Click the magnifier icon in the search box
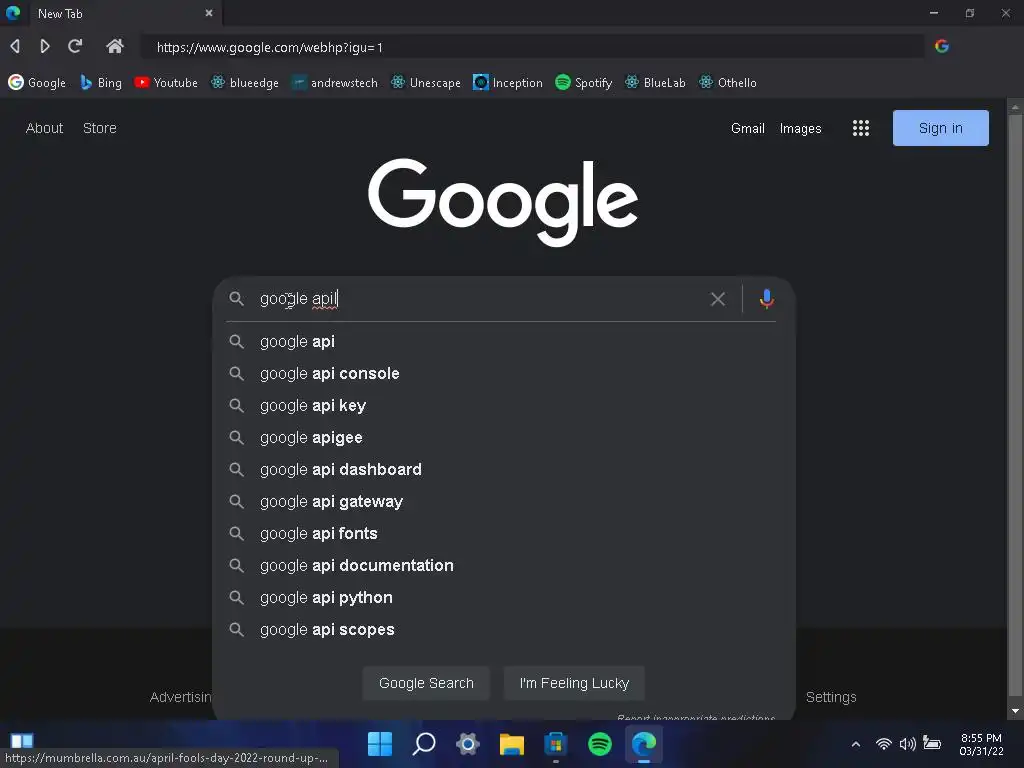Image resolution: width=1024 pixels, height=768 pixels. click(236, 299)
